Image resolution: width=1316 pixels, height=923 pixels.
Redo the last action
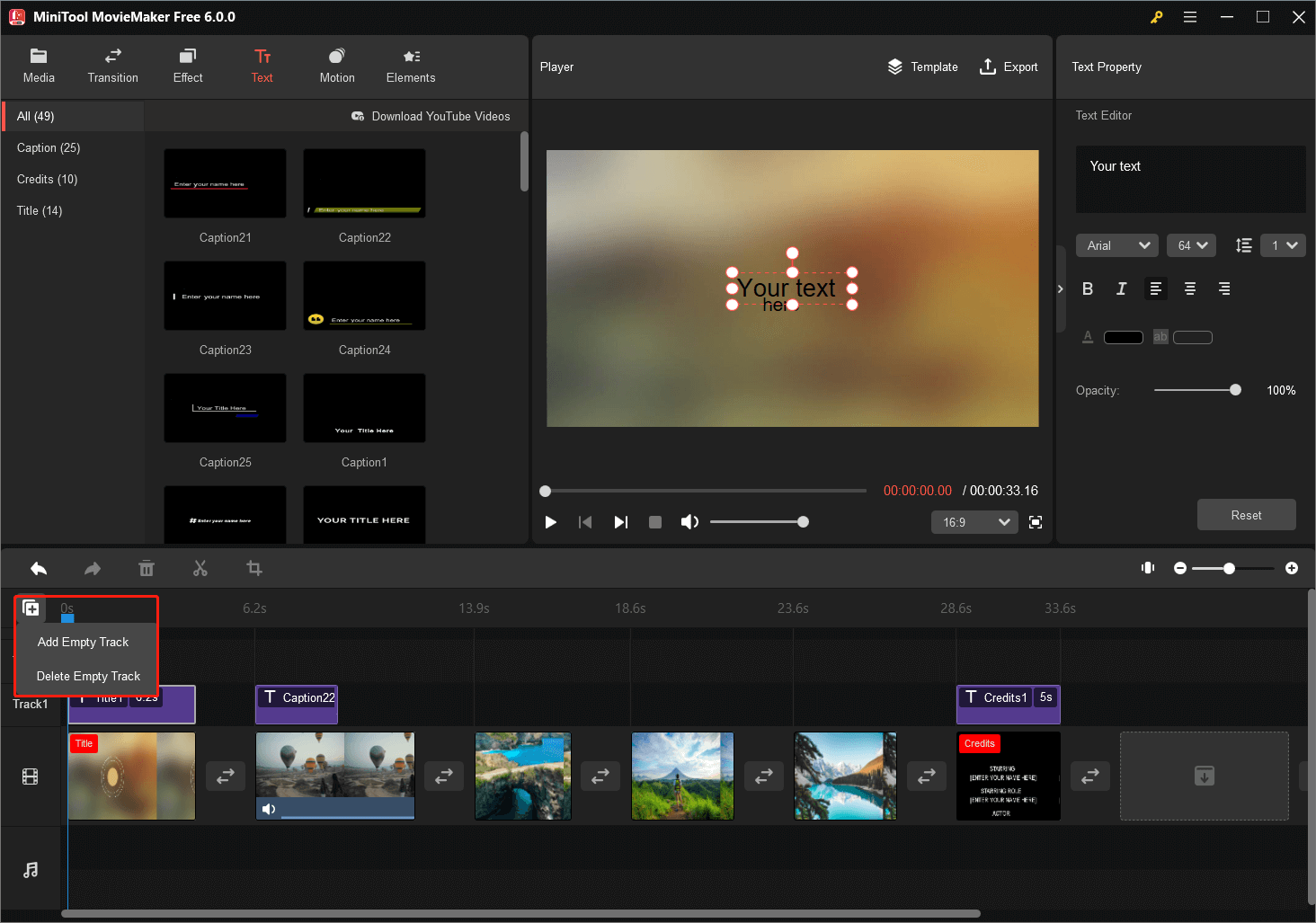tap(93, 568)
